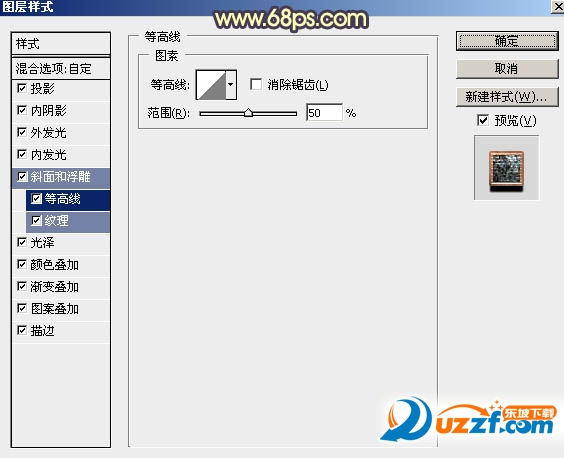Image resolution: width=564 pixels, height=458 pixels.
Task: Toggle the 图案叠加 pattern overlay checkbox
Action: point(22,308)
